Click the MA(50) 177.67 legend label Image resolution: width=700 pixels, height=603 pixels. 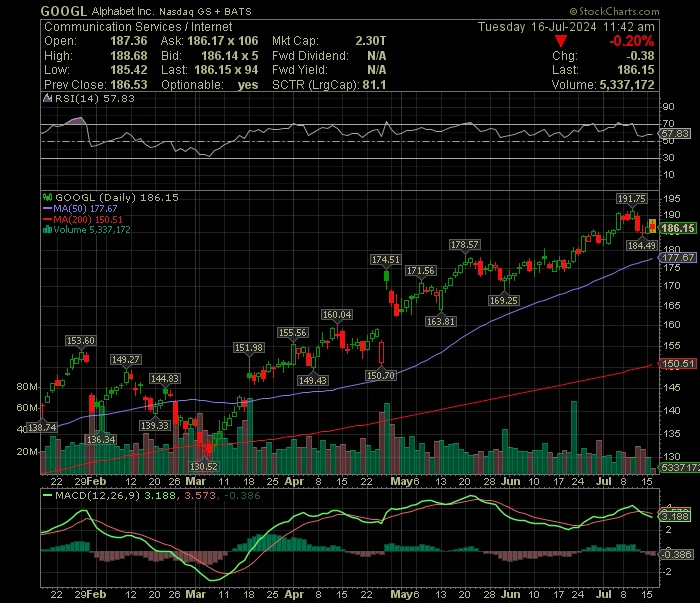tap(85, 208)
